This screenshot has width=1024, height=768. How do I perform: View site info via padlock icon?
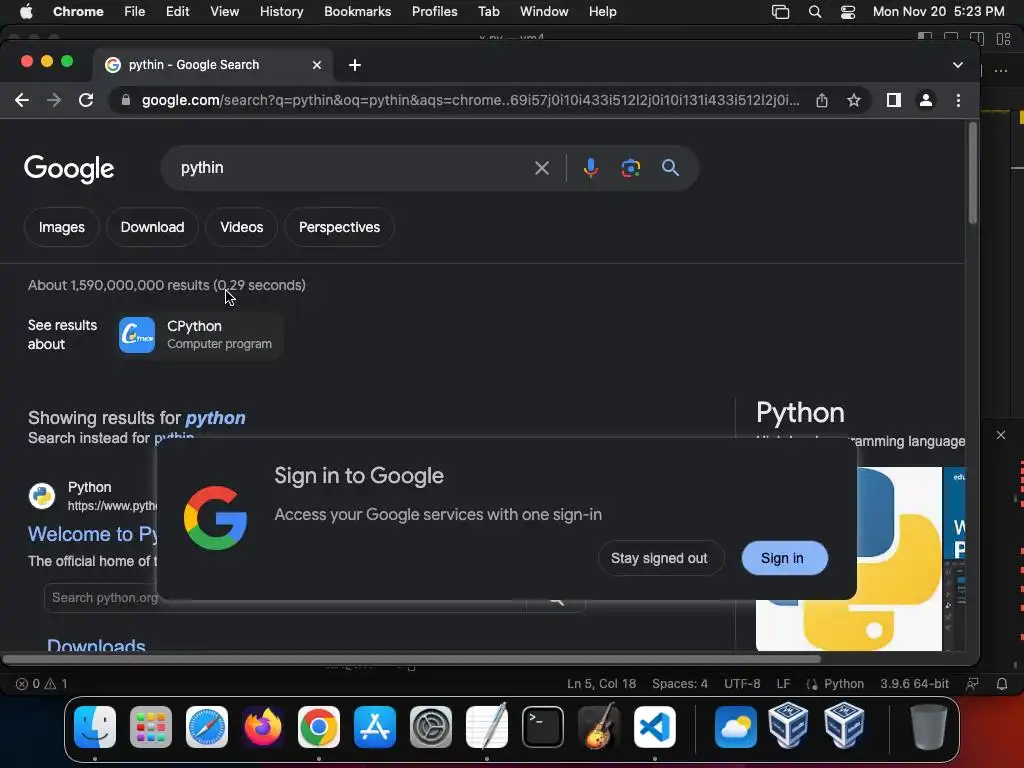[x=126, y=100]
